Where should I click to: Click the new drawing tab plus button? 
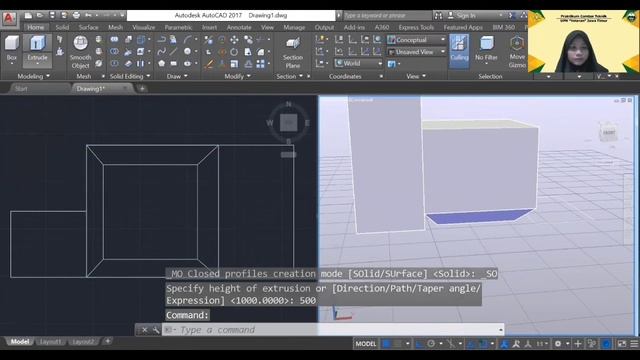[x=142, y=89]
